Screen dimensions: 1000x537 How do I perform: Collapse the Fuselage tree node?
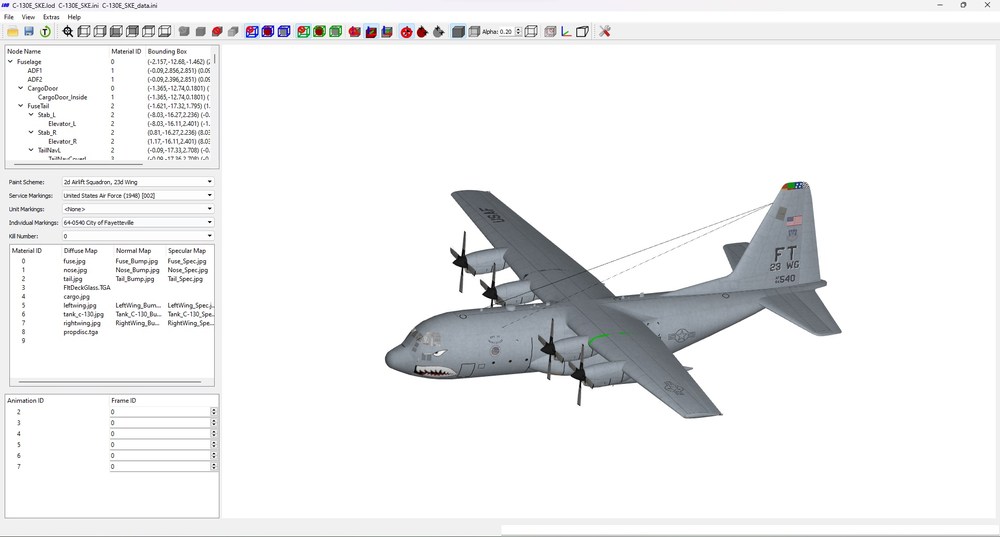pyautogui.click(x=10, y=62)
